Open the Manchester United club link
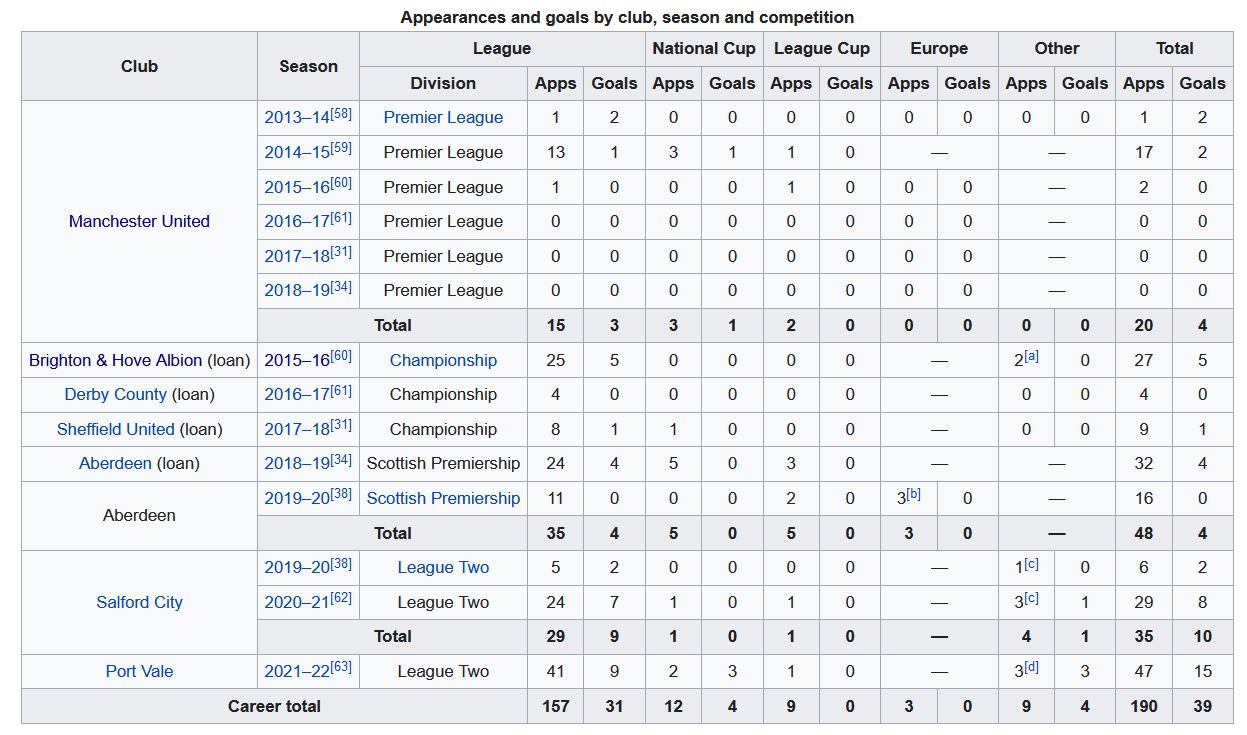The height and width of the screenshot is (735, 1247). coord(139,221)
